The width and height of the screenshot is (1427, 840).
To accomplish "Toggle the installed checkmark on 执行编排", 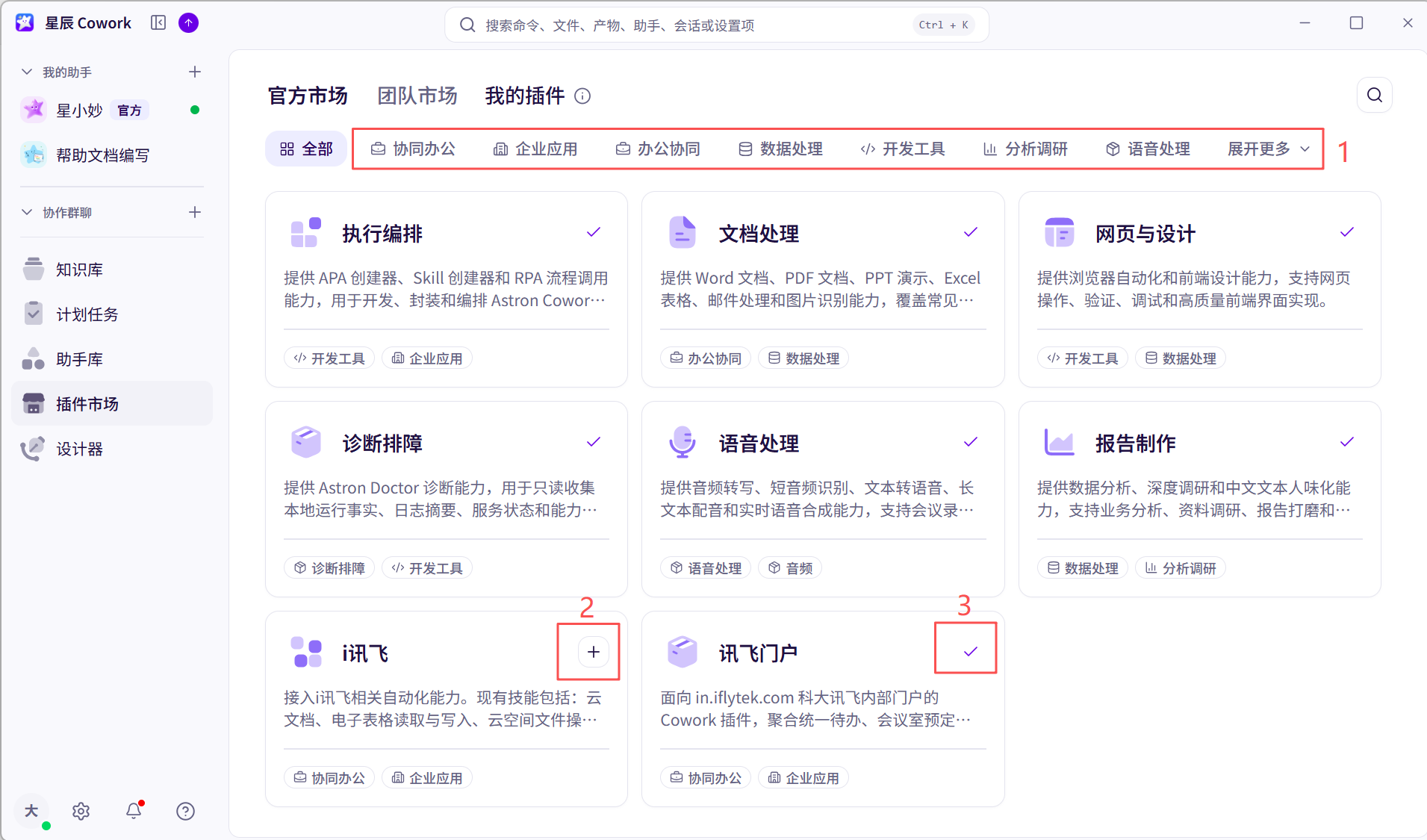I will pyautogui.click(x=594, y=232).
